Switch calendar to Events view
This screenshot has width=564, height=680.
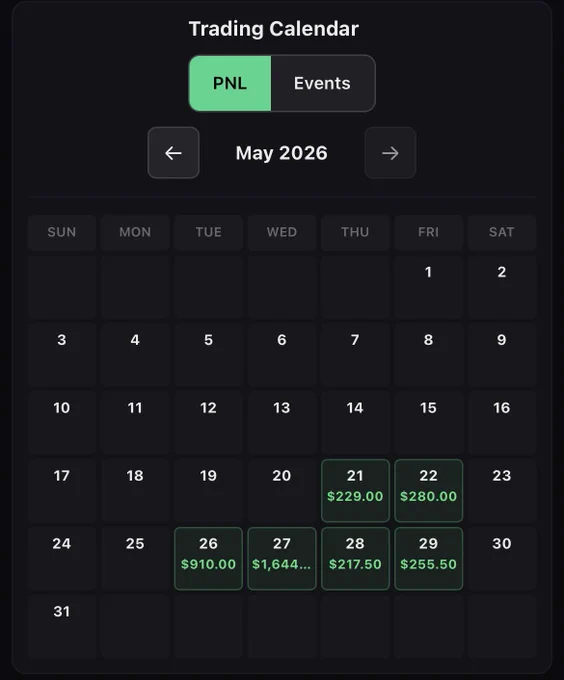click(x=323, y=83)
